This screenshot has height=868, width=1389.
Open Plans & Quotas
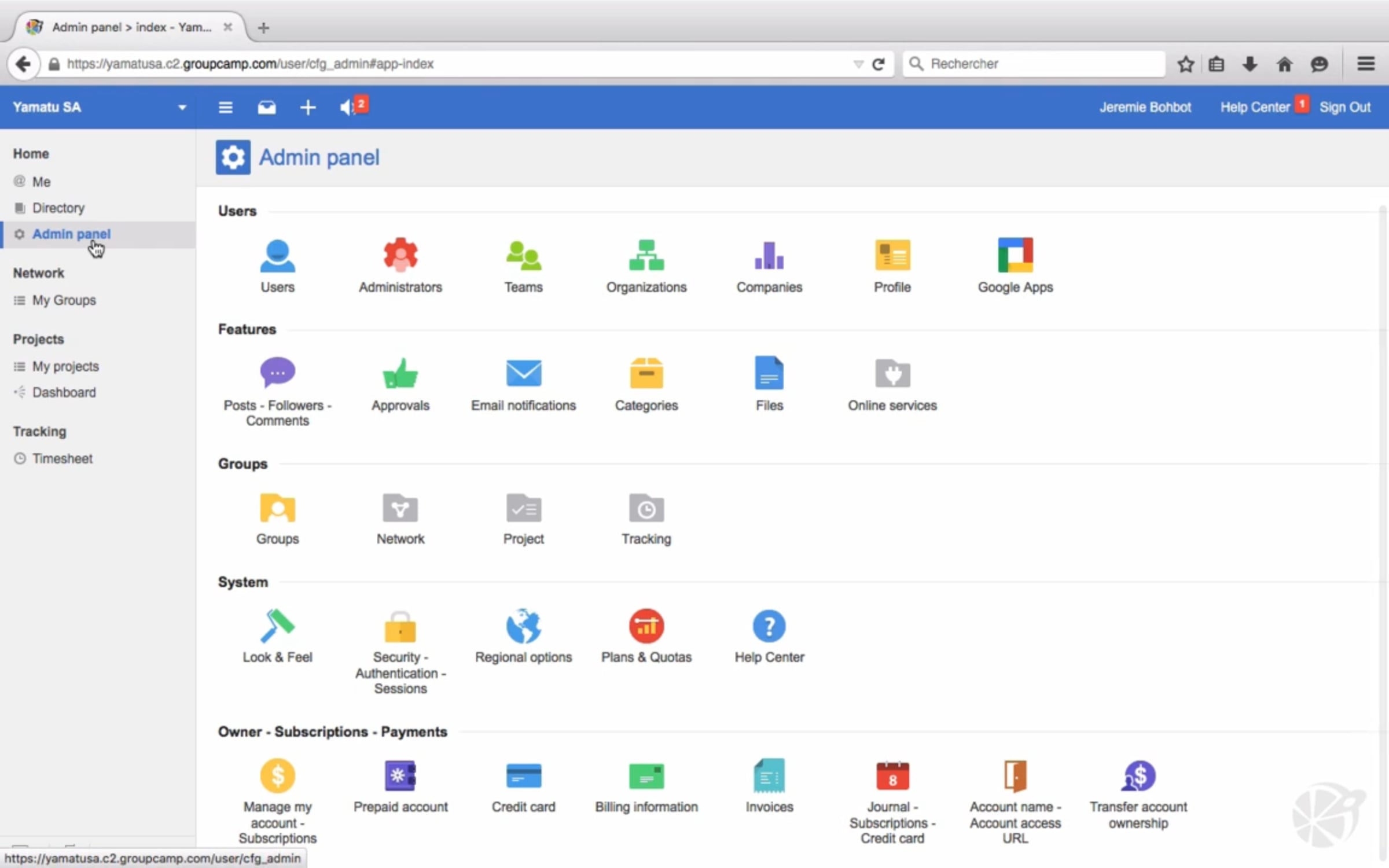pyautogui.click(x=646, y=626)
